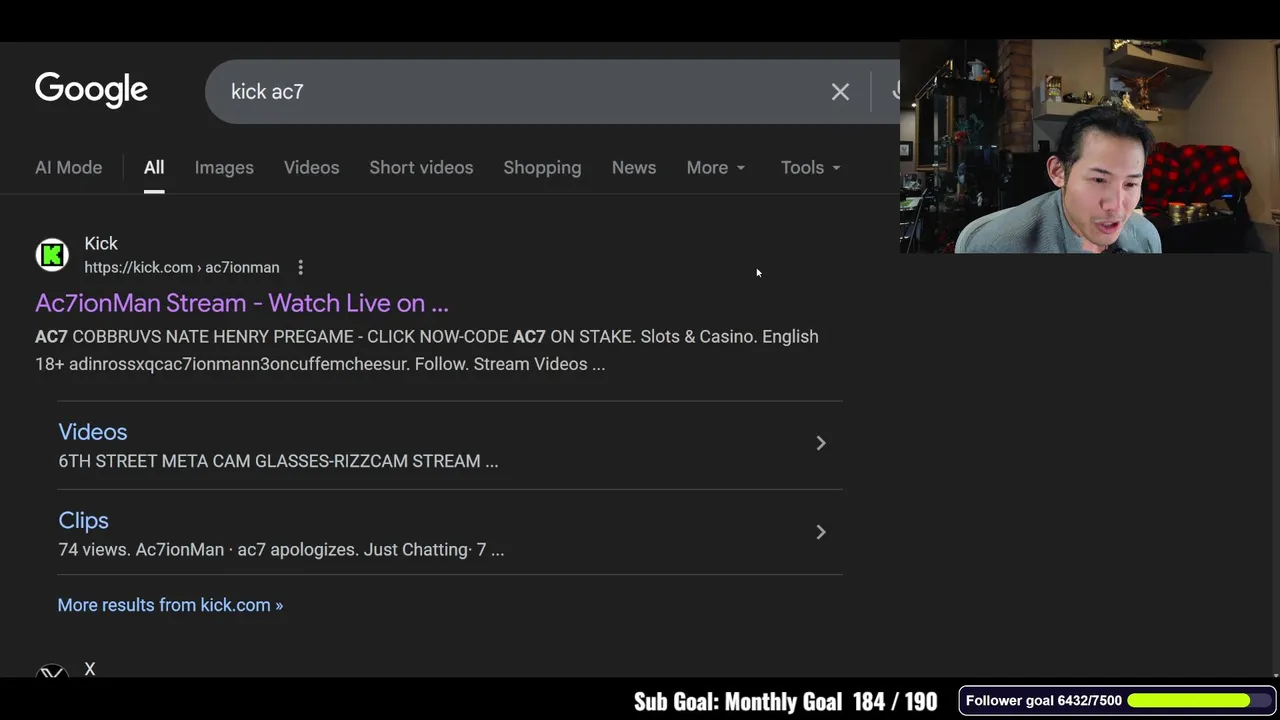Expand the More dropdown

point(716,167)
